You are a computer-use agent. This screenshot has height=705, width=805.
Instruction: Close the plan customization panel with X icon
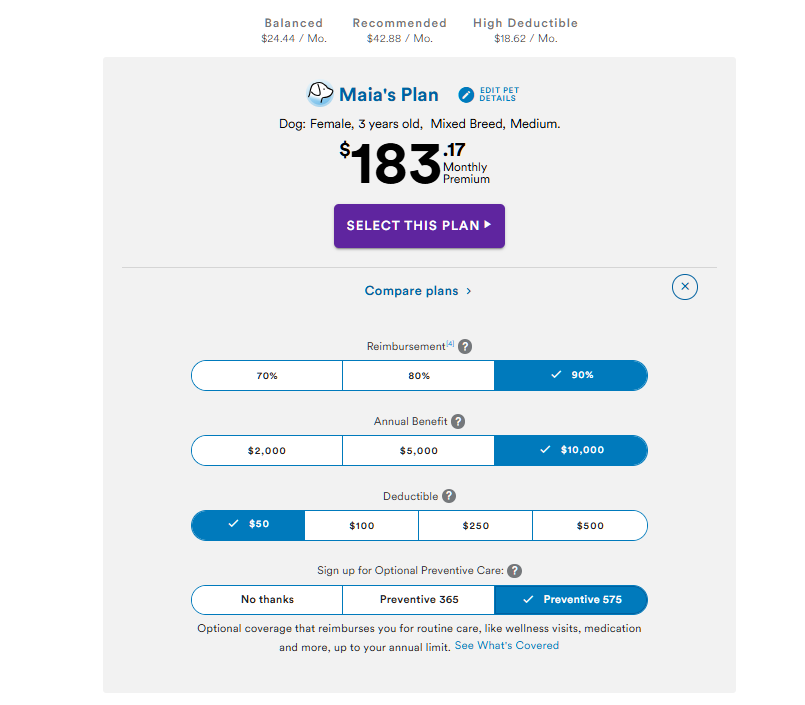click(x=685, y=287)
